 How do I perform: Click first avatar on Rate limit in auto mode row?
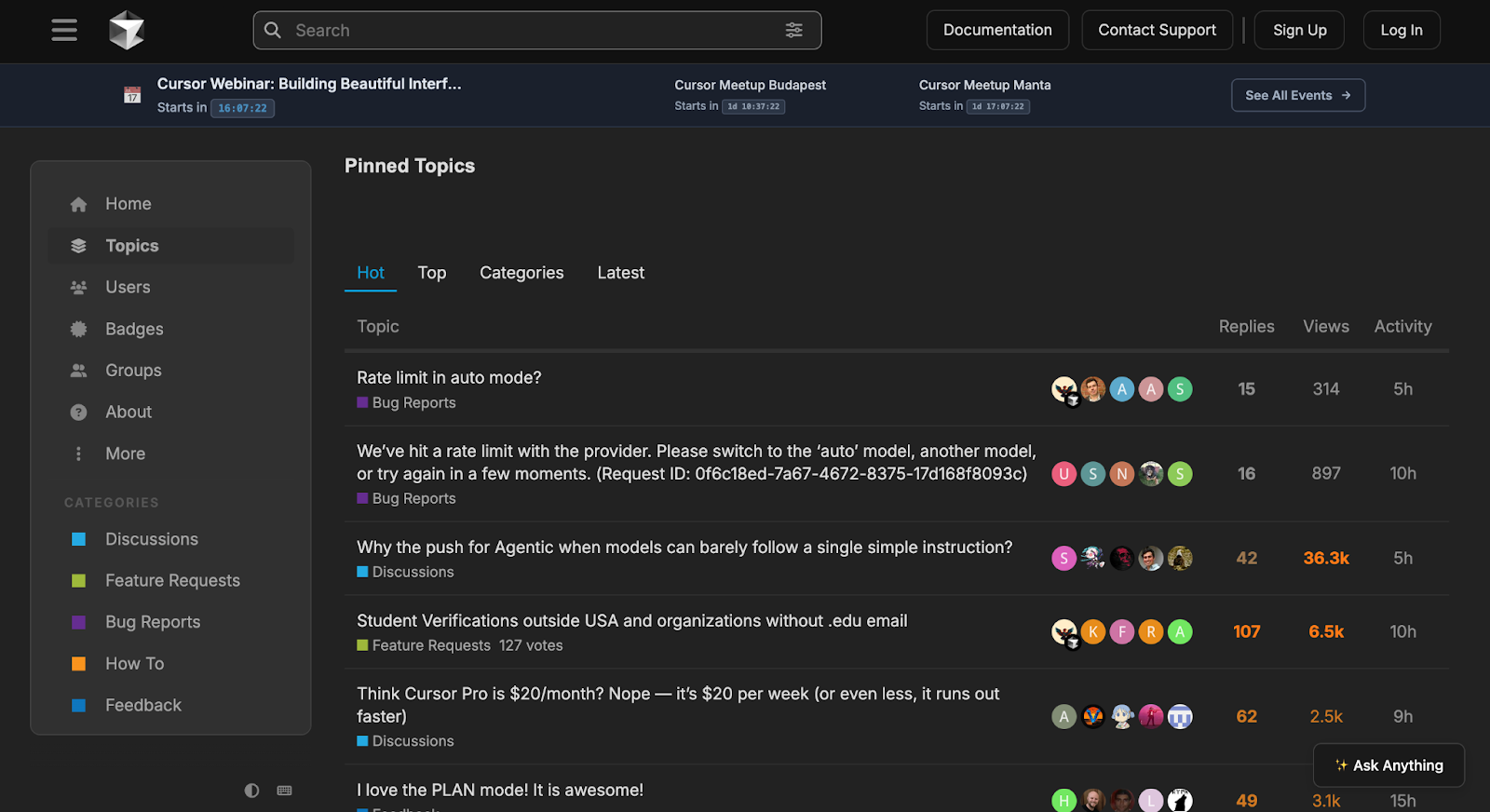[x=1064, y=389]
